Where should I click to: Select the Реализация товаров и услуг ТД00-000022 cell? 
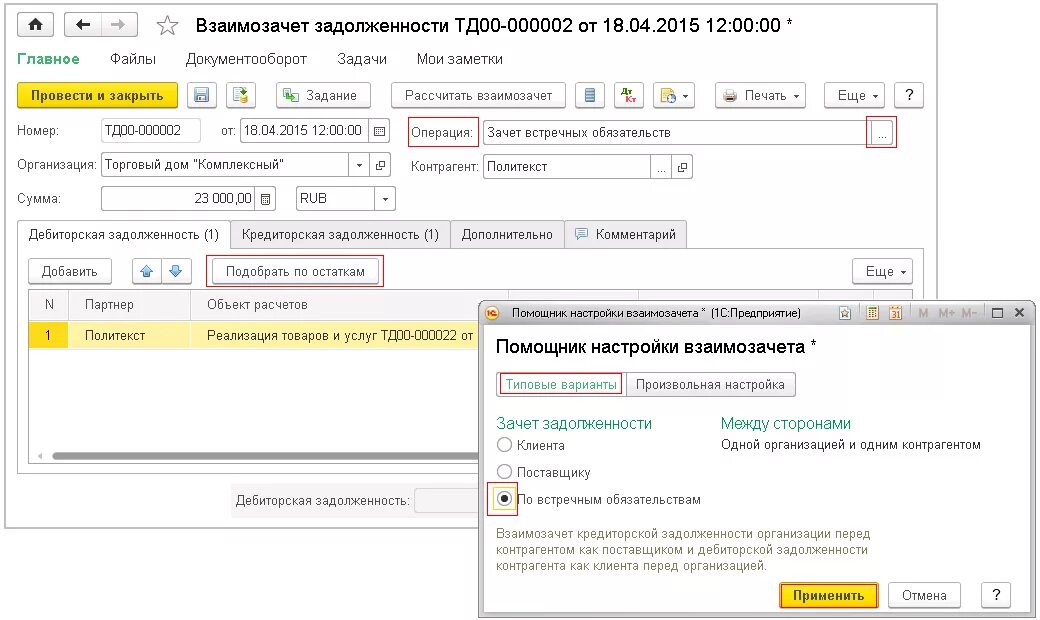tap(334, 336)
